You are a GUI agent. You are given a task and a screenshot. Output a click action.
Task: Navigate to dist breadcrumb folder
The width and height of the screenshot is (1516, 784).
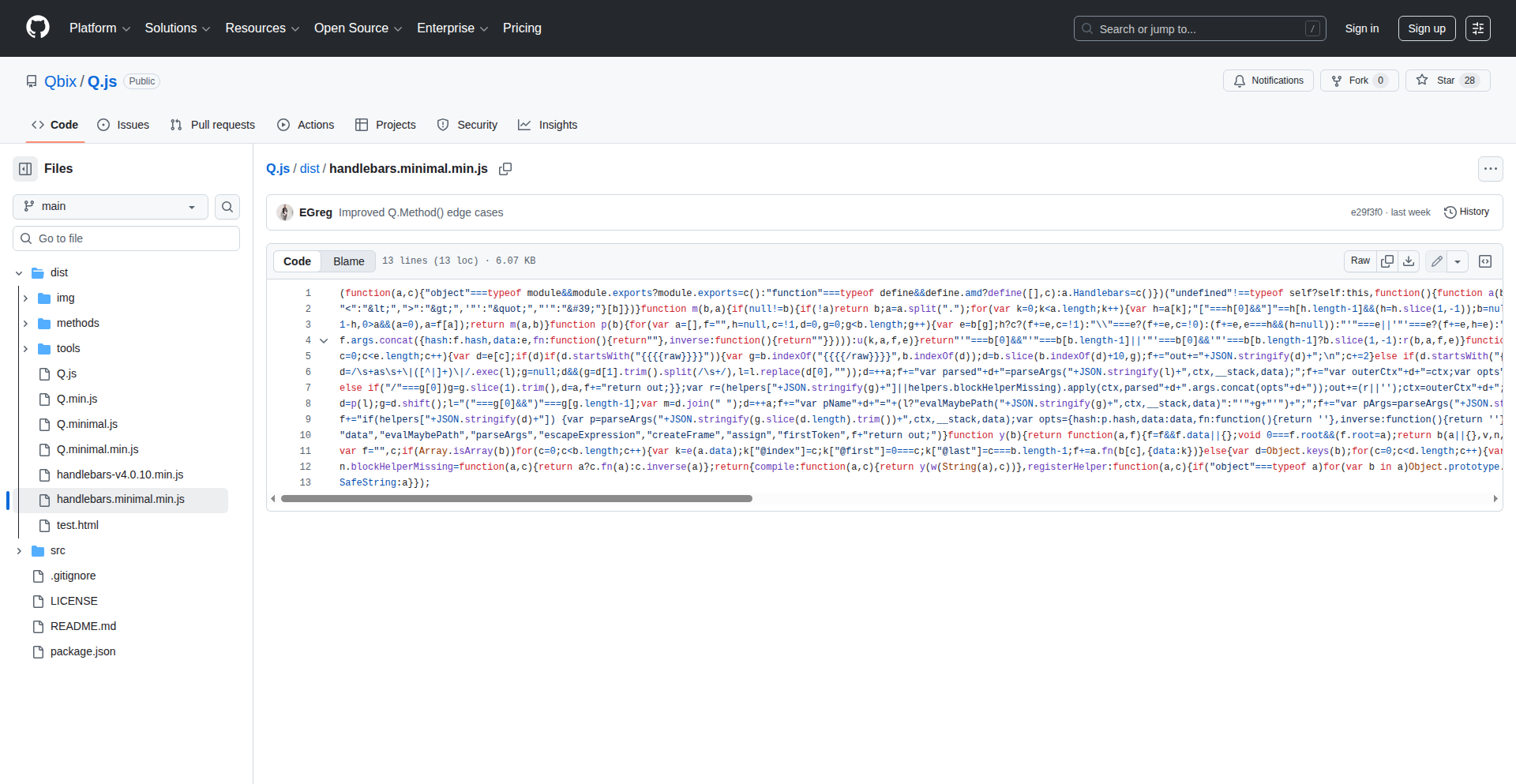(x=310, y=169)
